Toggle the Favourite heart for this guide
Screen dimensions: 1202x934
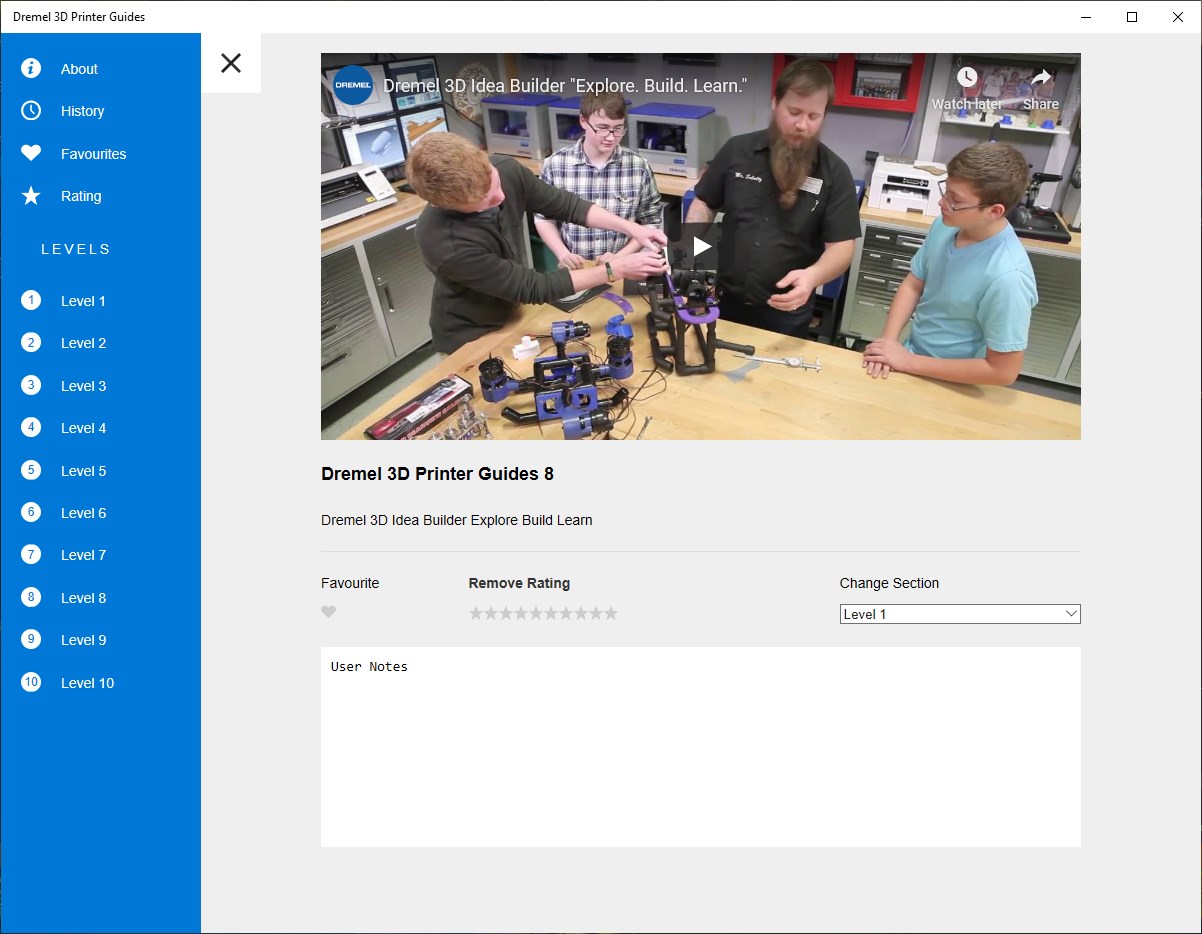(x=329, y=612)
